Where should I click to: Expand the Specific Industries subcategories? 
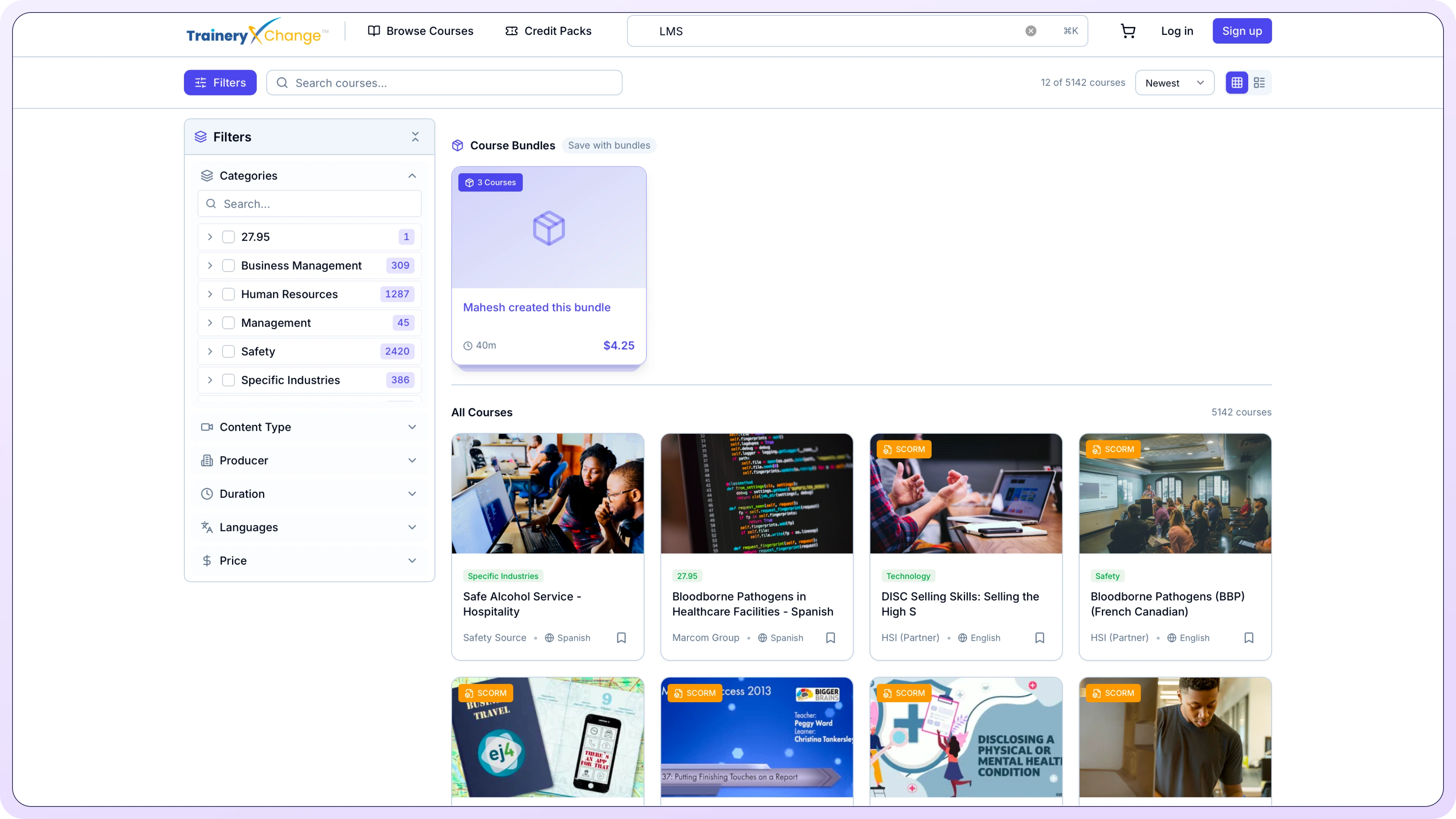(210, 380)
